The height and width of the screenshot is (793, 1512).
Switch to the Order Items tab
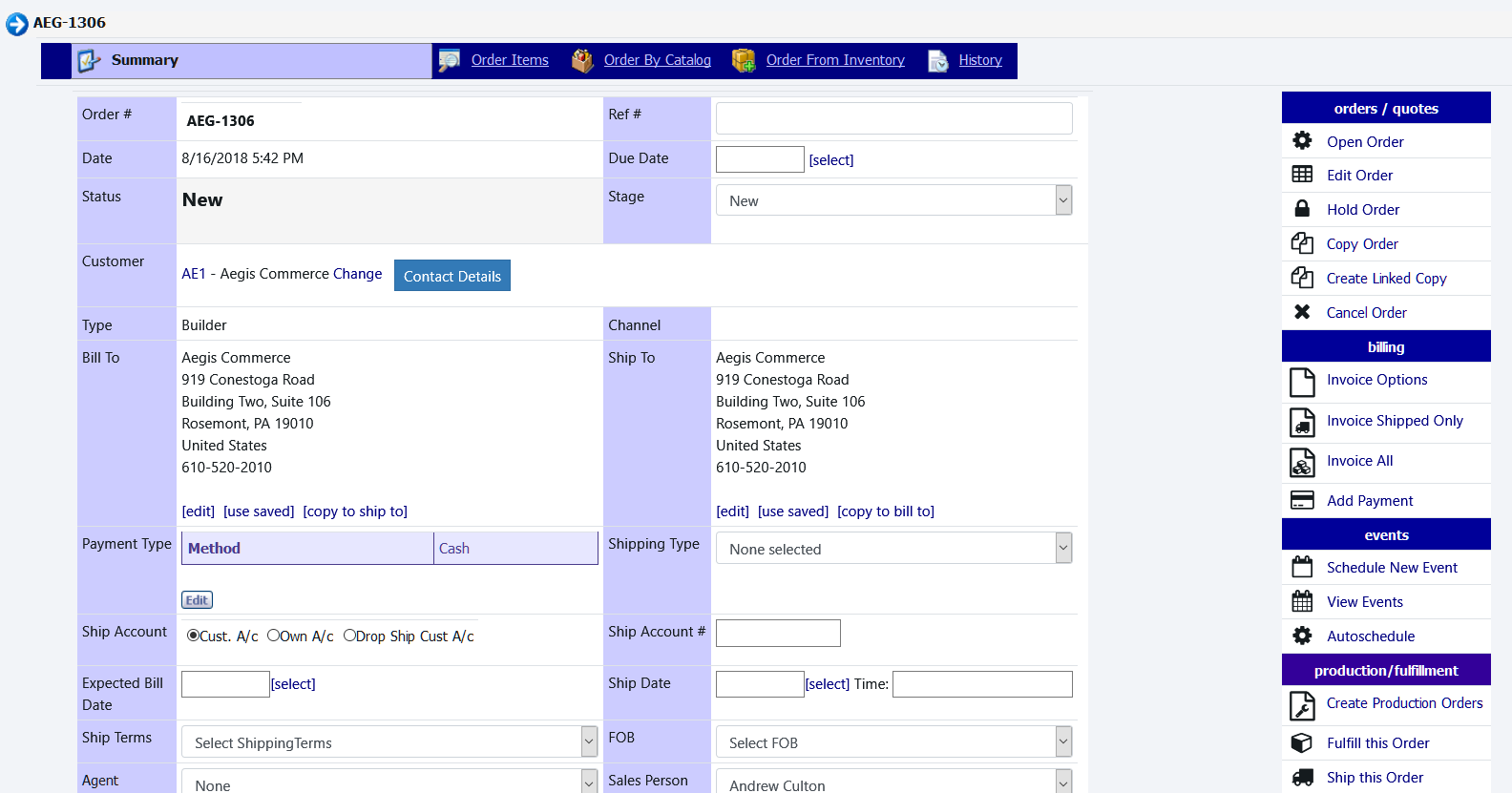point(510,60)
